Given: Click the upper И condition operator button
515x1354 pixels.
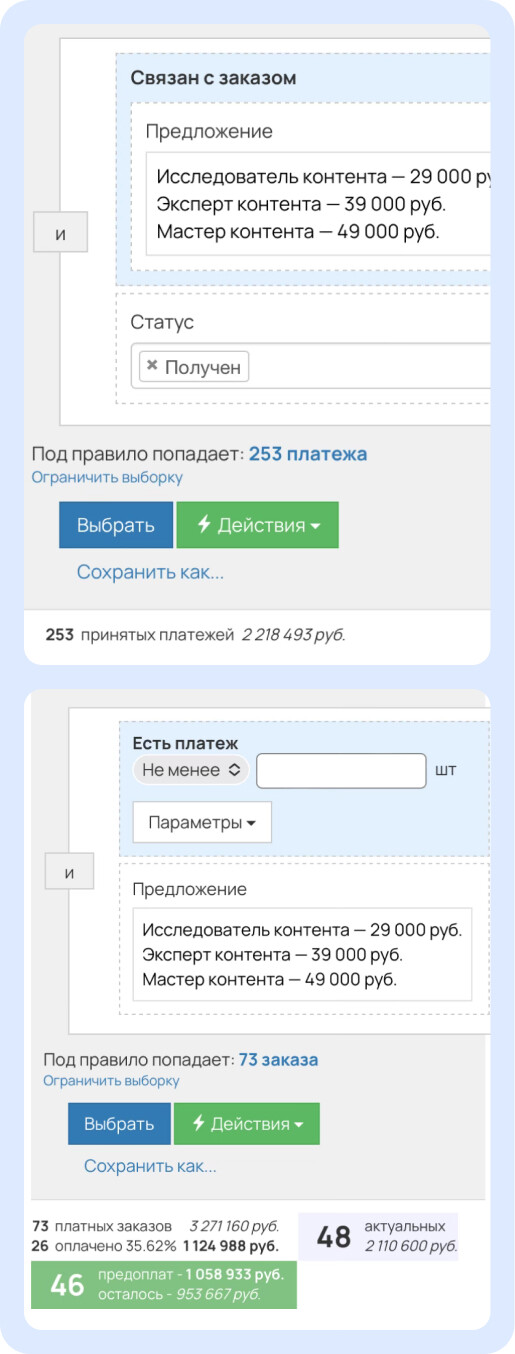Looking at the screenshot, I should click(x=61, y=233).
